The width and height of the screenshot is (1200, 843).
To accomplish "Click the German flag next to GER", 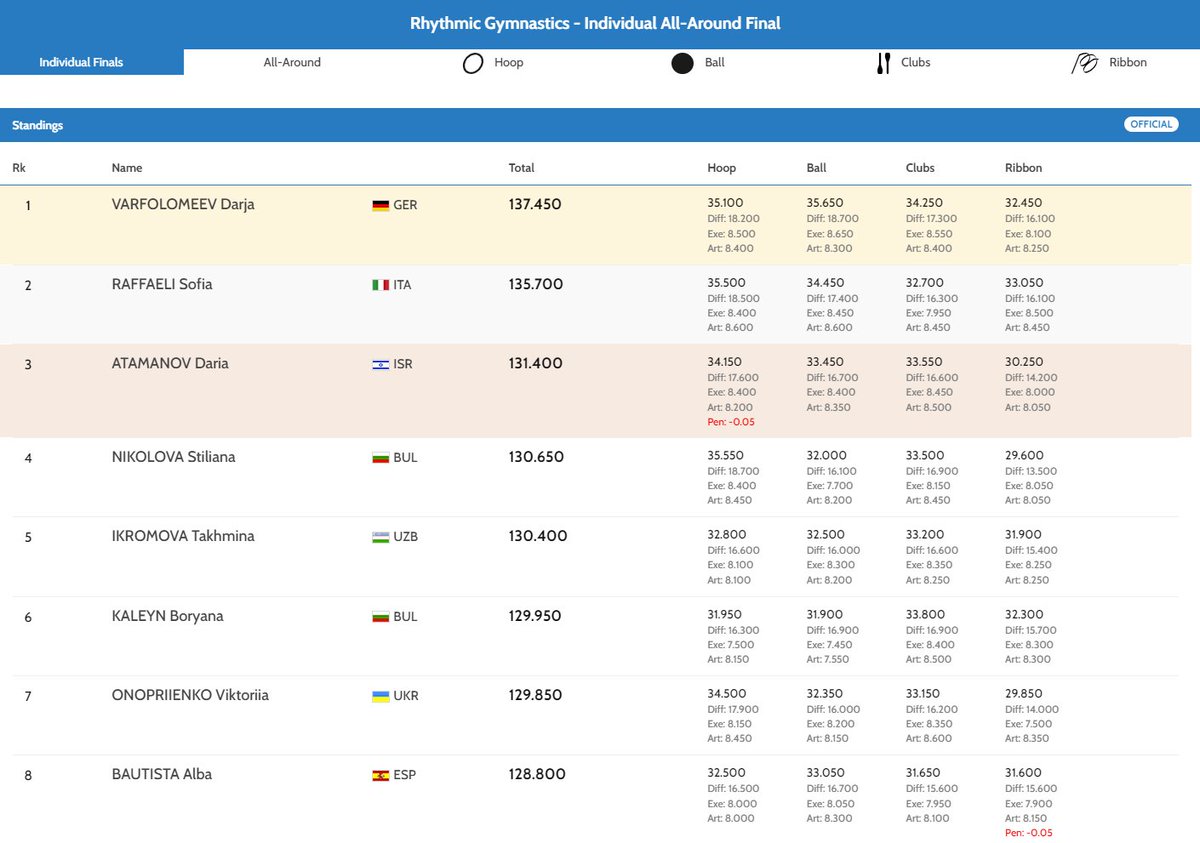I will [380, 205].
